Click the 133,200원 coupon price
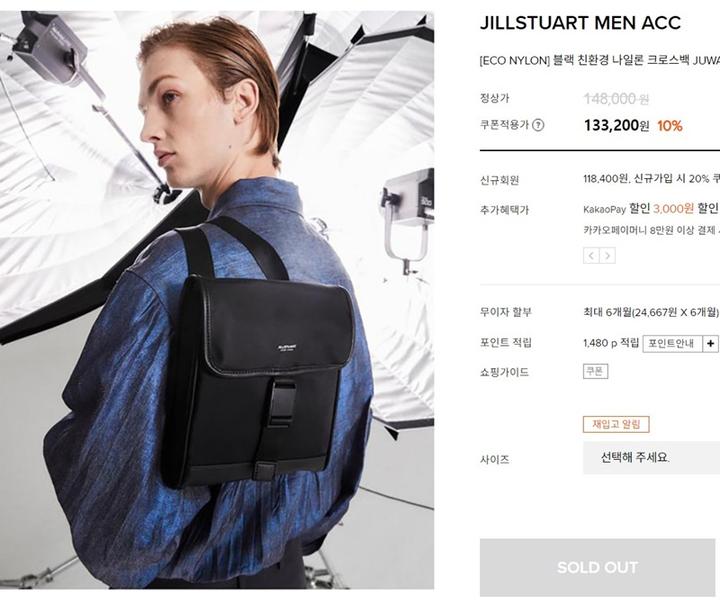Image resolution: width=720 pixels, height=604 pixels. [x=617, y=125]
